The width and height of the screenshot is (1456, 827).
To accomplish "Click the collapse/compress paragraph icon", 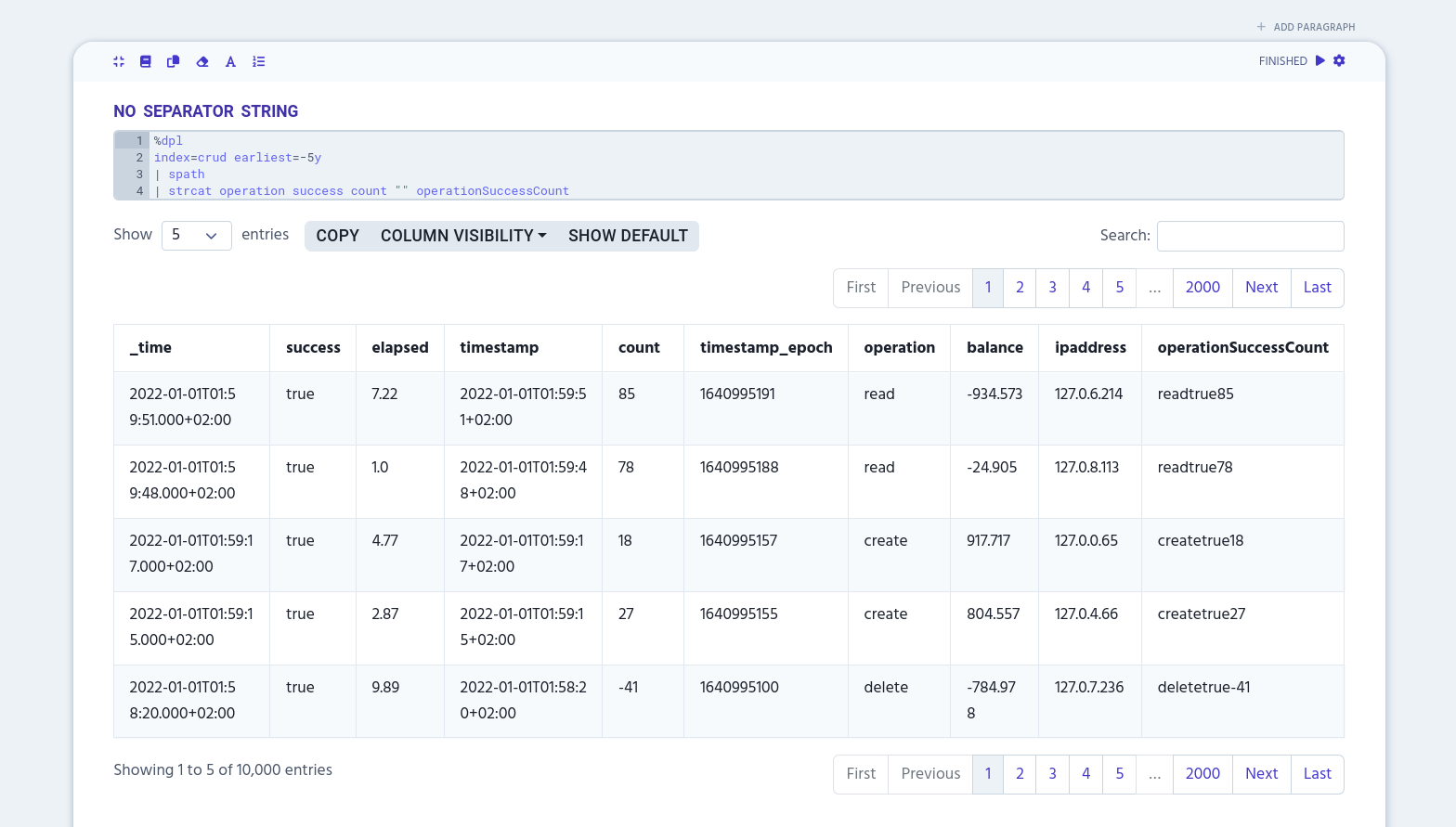I will tap(119, 61).
